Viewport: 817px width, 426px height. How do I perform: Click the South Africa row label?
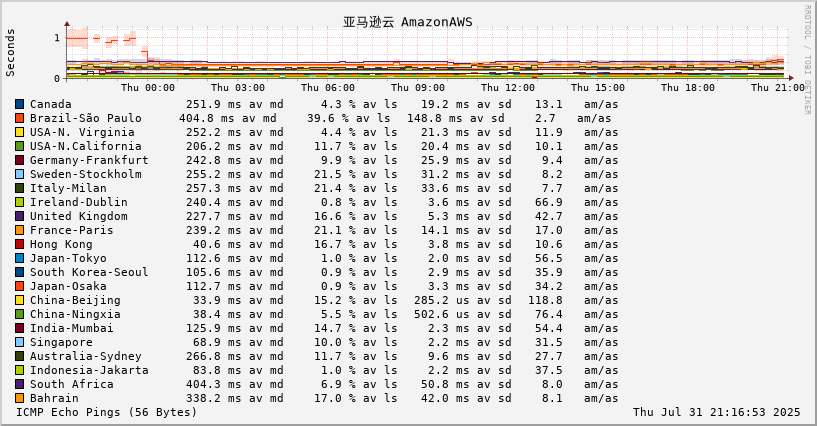pos(71,384)
